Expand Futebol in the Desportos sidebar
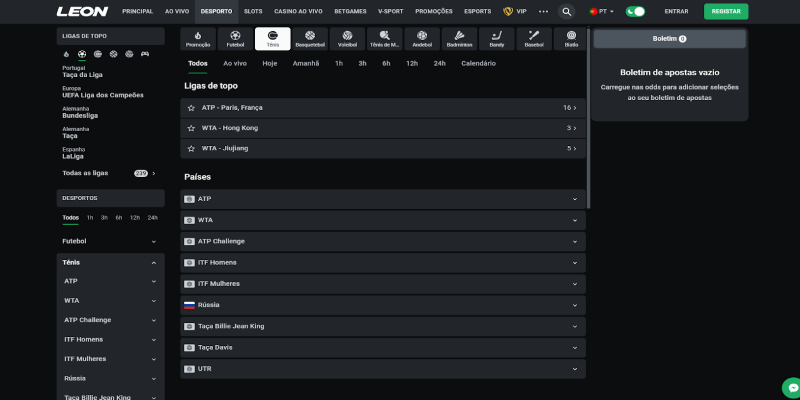Screen dimensions: 800x400 tap(110, 241)
